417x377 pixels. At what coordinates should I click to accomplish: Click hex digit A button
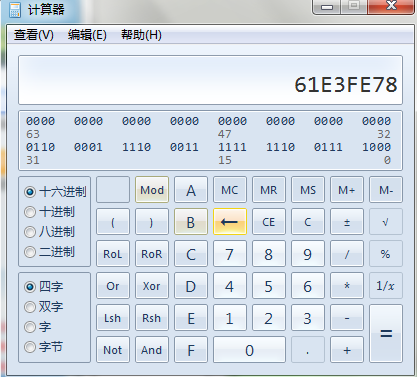click(x=191, y=190)
